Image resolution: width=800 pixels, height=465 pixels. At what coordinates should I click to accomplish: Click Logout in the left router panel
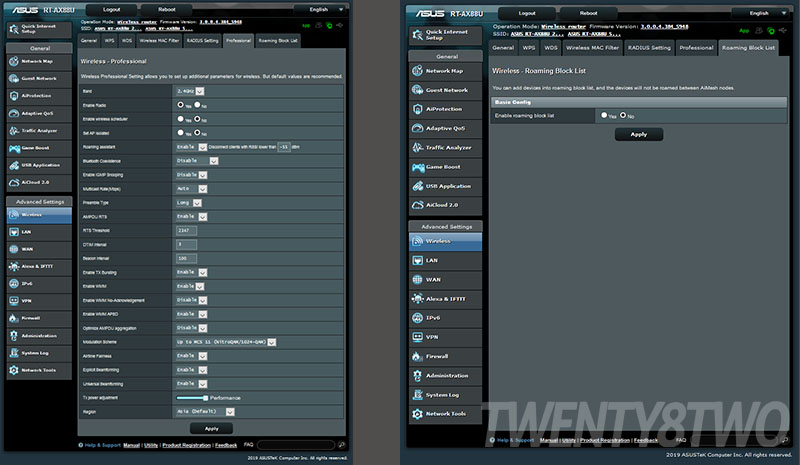(111, 10)
